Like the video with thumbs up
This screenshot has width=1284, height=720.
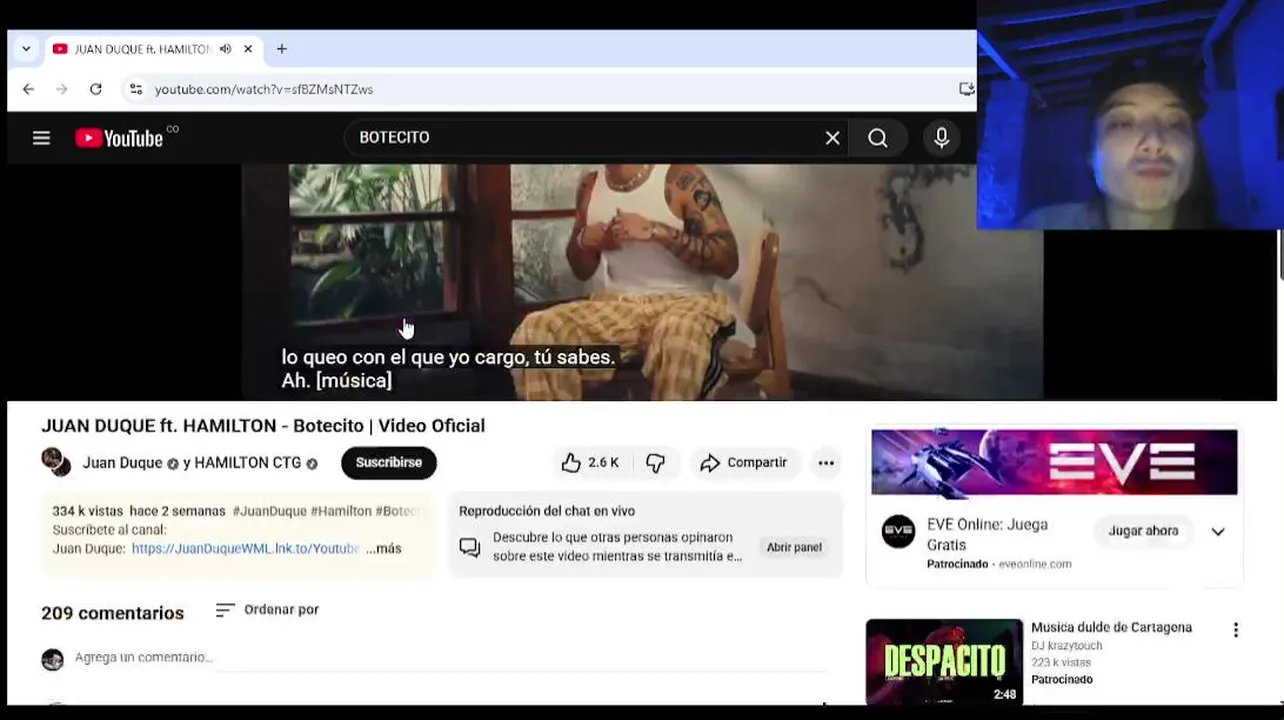coord(590,462)
